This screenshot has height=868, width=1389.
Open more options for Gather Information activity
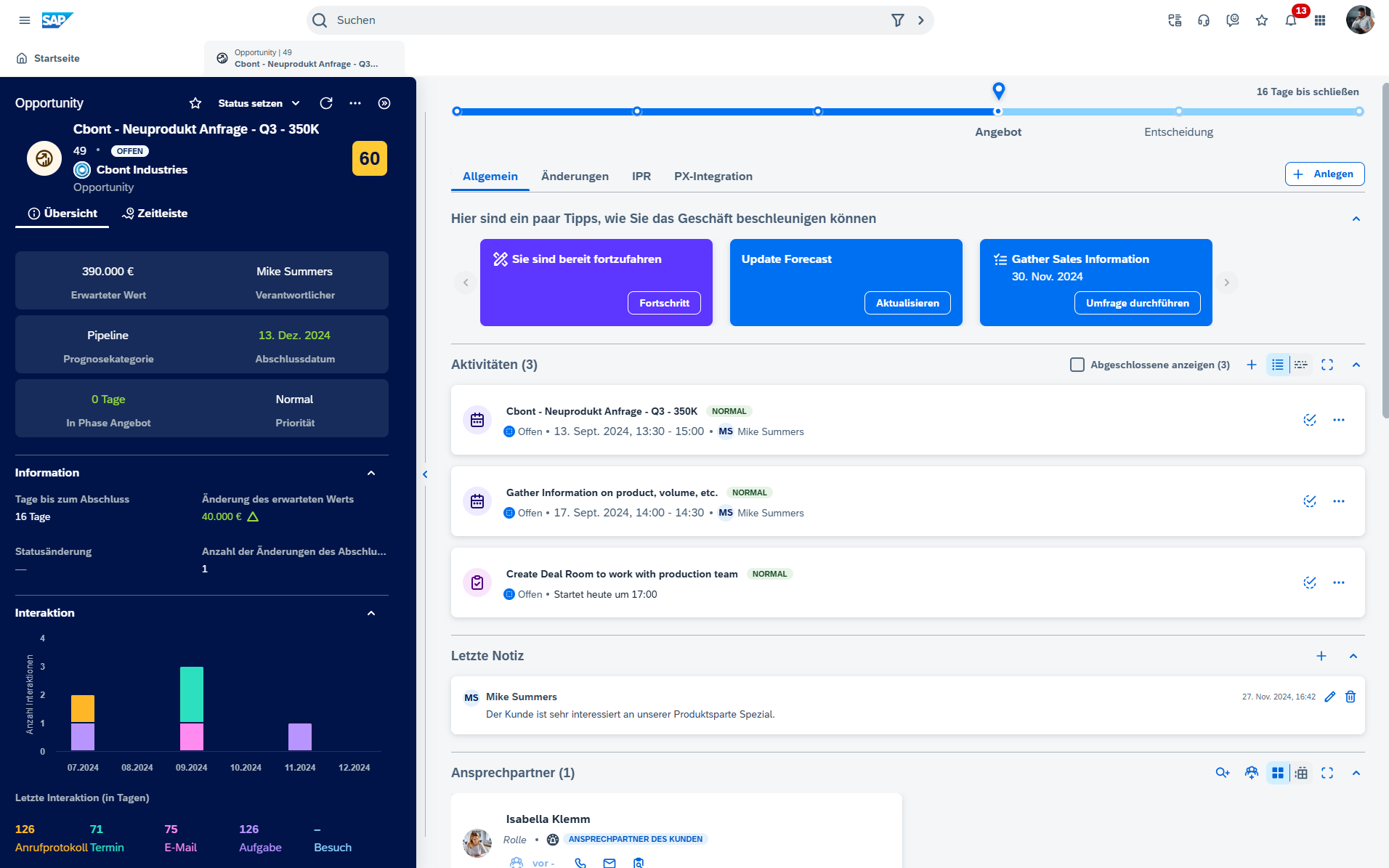(1339, 501)
